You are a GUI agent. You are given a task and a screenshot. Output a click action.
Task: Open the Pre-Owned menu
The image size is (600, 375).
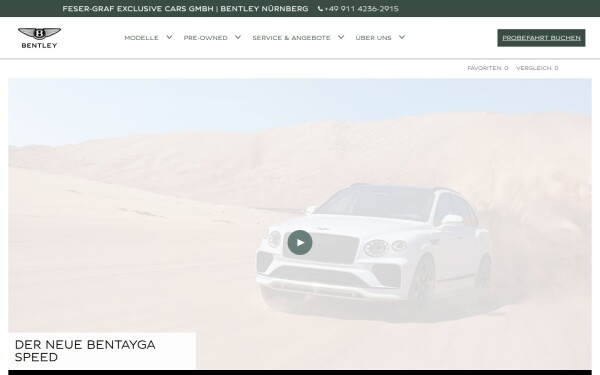[x=205, y=38]
